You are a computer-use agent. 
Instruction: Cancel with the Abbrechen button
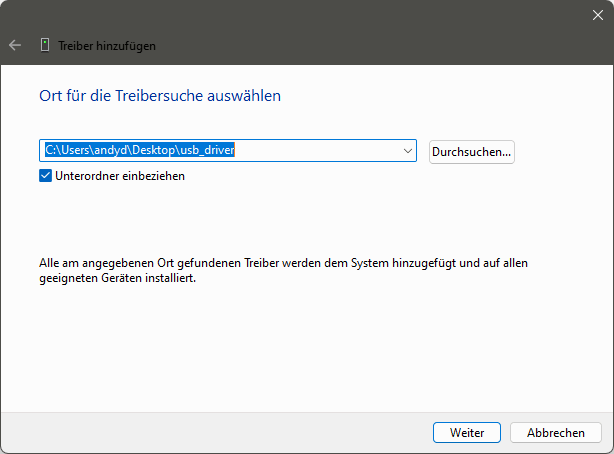coord(556,432)
